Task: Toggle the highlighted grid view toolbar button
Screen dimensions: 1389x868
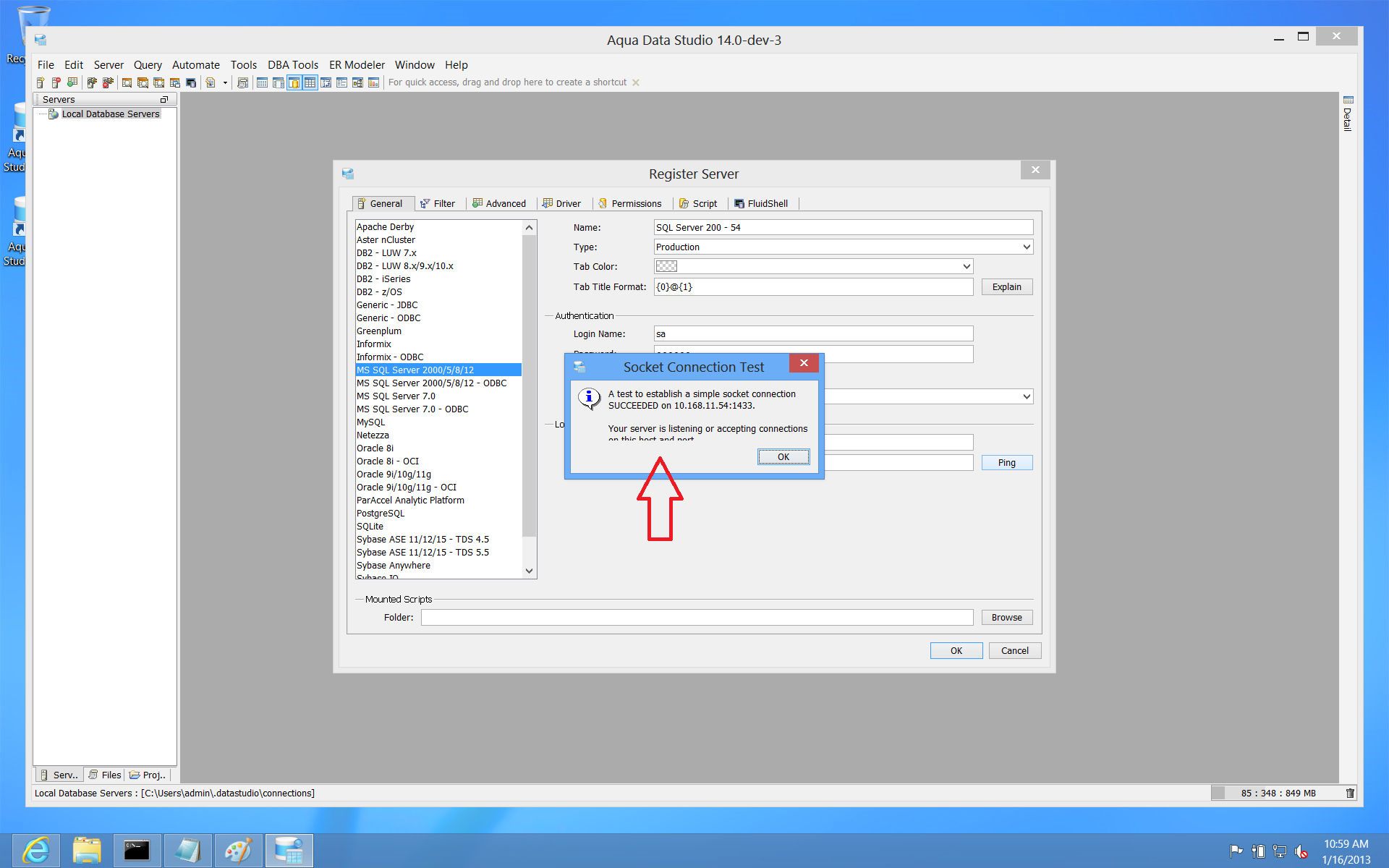Action: point(310,82)
